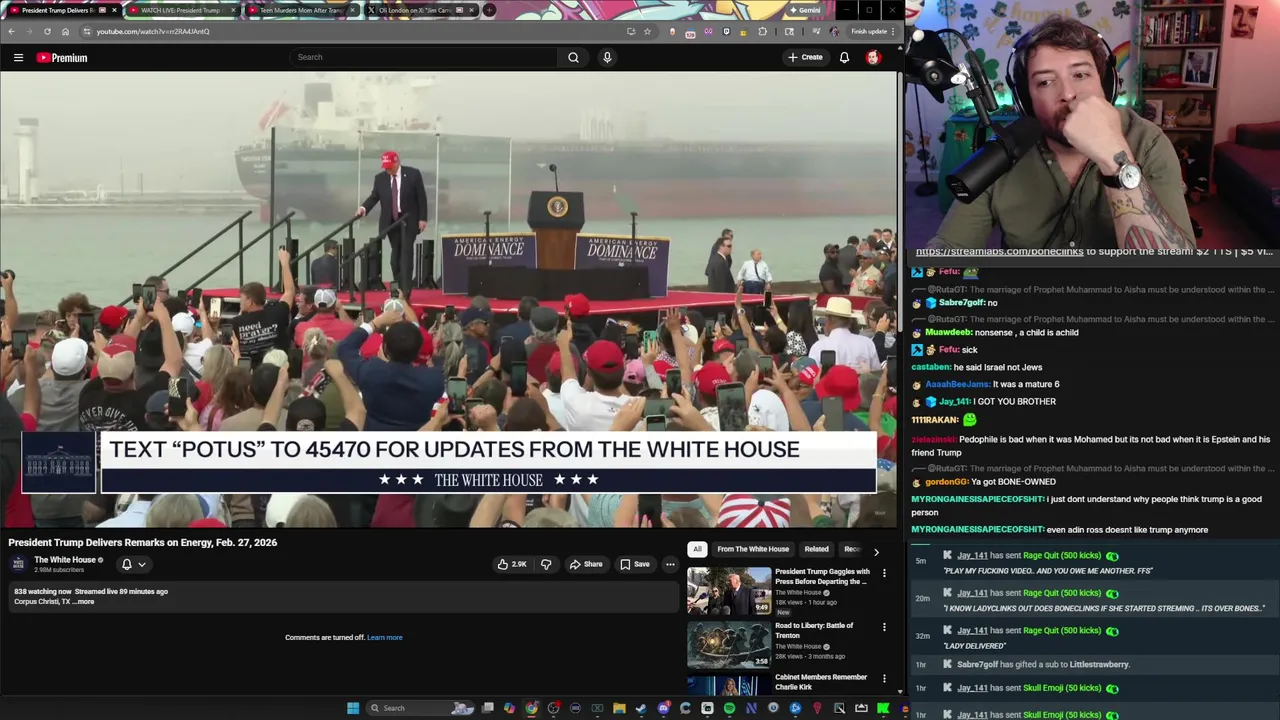Like the video showing 2.9K

pyautogui.click(x=512, y=564)
